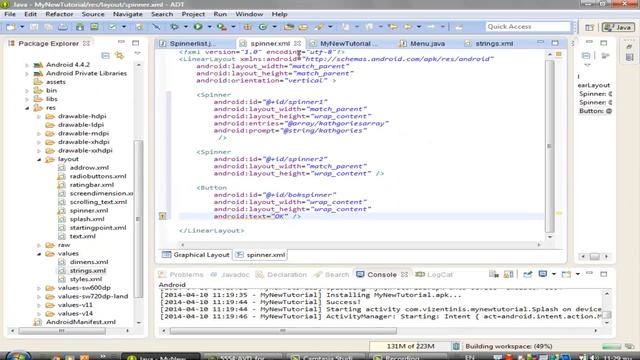Image resolution: width=640 pixels, height=360 pixels.
Task: Click the Building workspace progress bar
Action: tap(611, 346)
